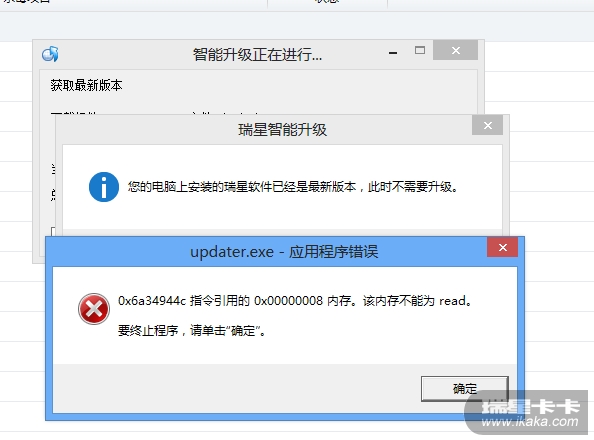Viewport: 594px width, 440px height.
Task: Open the www.ikaka.com watermark link
Action: [x=530, y=421]
